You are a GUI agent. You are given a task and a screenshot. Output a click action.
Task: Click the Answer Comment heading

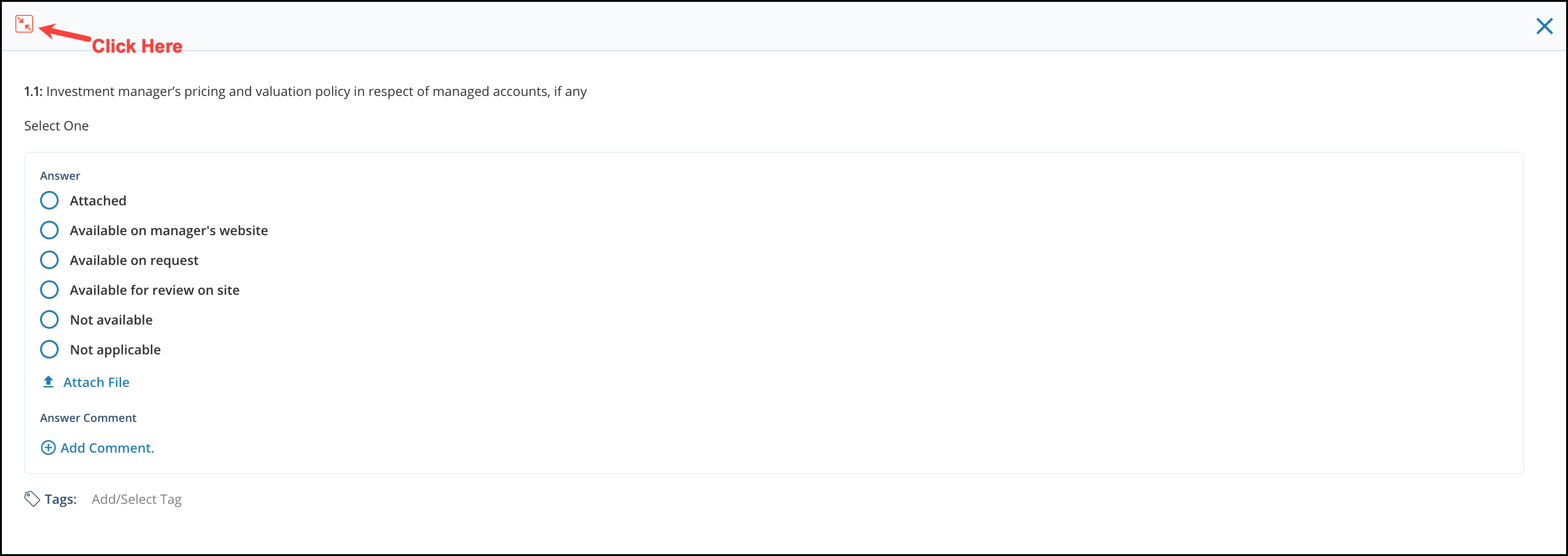point(88,417)
